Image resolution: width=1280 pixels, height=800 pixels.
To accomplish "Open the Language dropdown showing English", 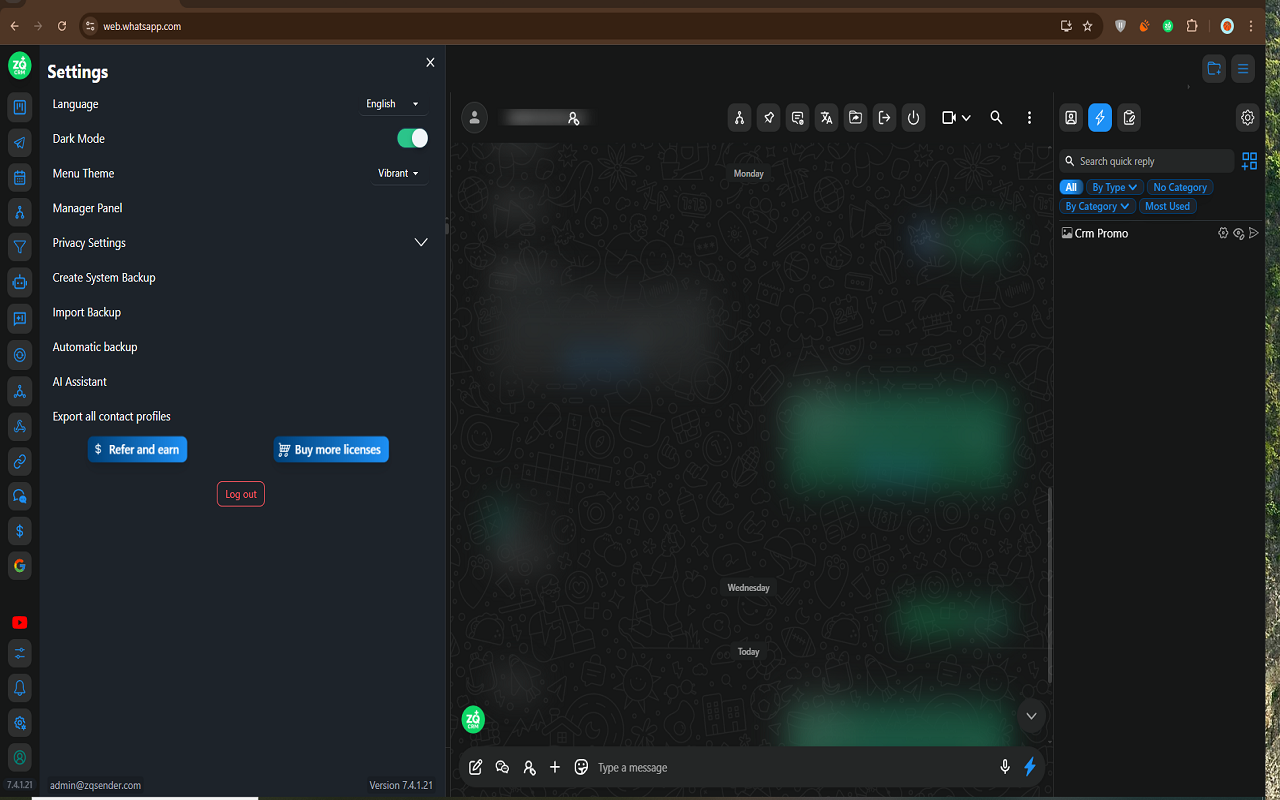I will [x=393, y=104].
